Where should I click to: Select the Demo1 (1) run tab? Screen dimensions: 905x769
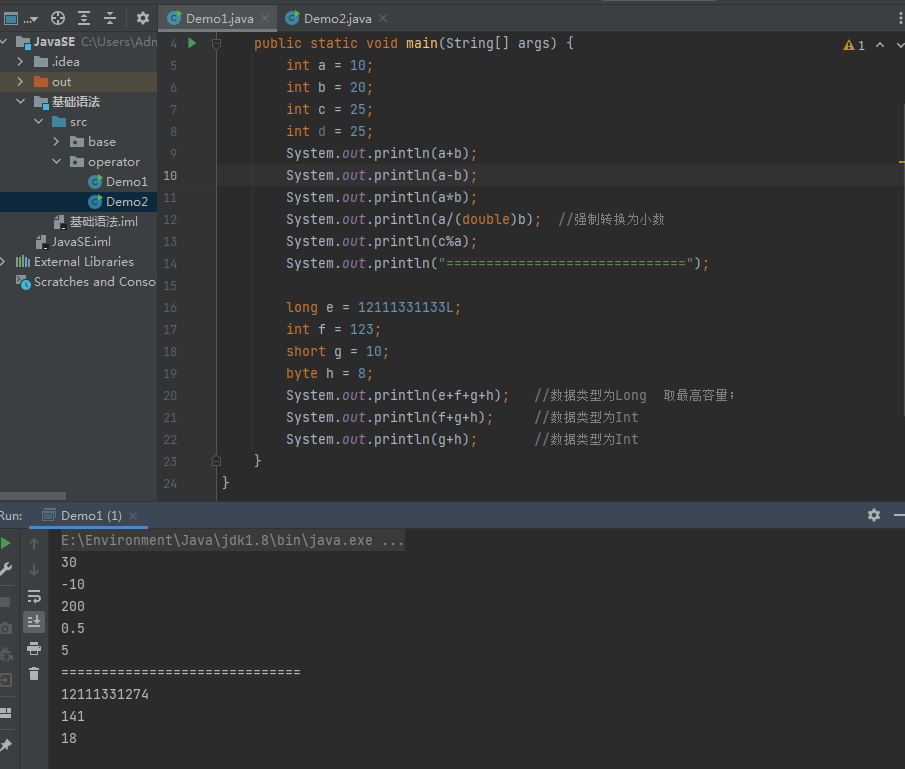tap(90, 516)
